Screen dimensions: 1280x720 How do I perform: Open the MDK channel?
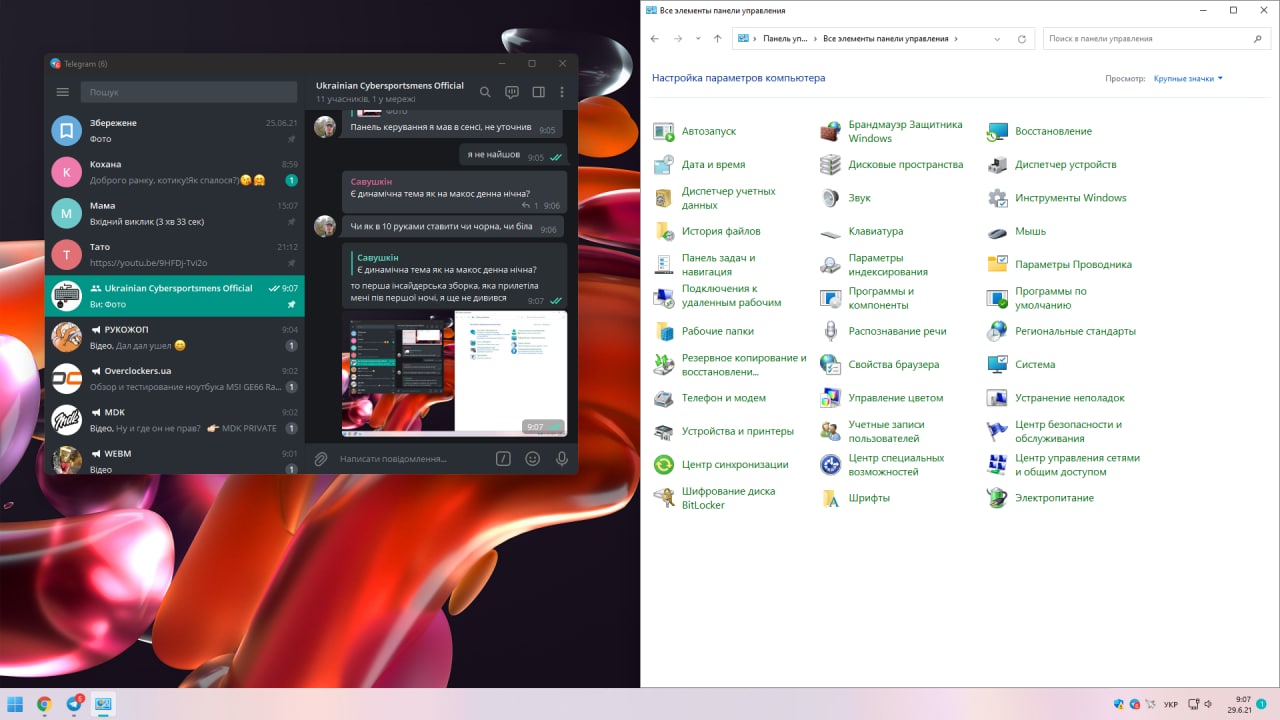(175, 420)
